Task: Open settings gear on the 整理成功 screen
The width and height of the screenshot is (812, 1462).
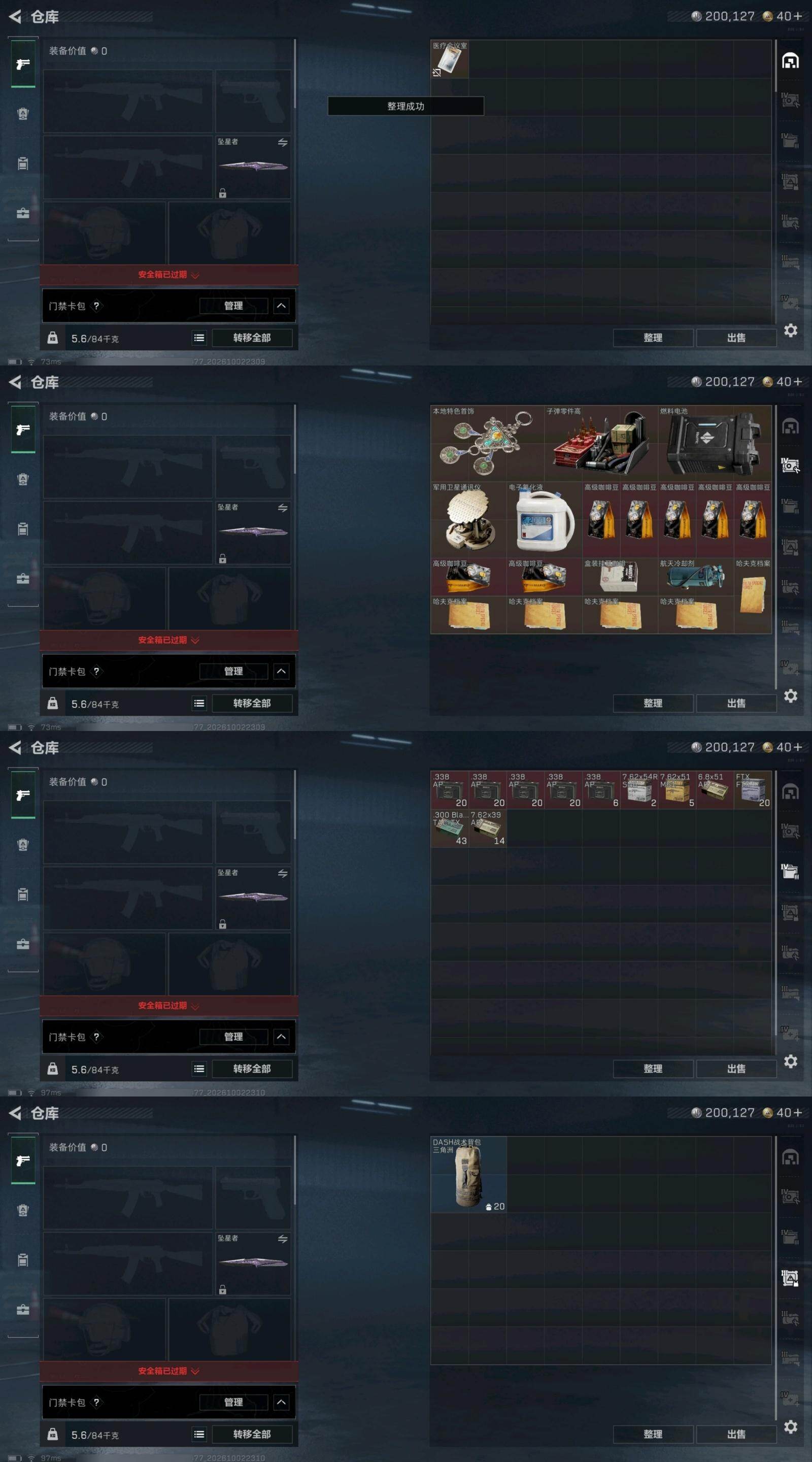Action: [x=791, y=330]
